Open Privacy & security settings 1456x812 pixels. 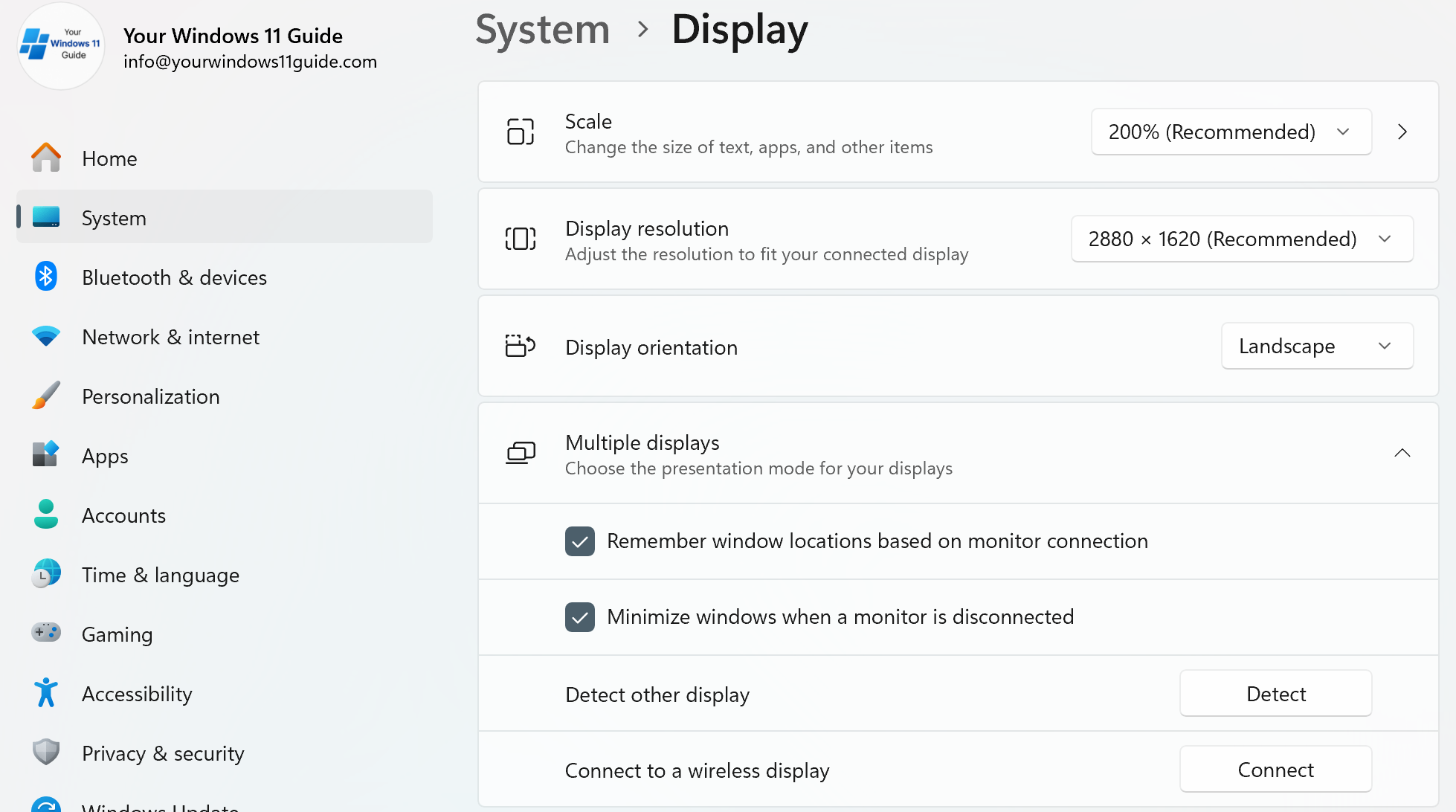coord(224,753)
